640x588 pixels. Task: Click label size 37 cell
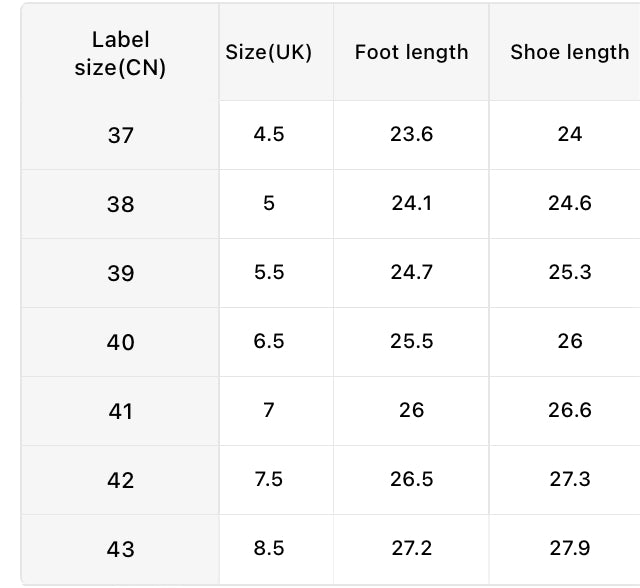coord(120,135)
